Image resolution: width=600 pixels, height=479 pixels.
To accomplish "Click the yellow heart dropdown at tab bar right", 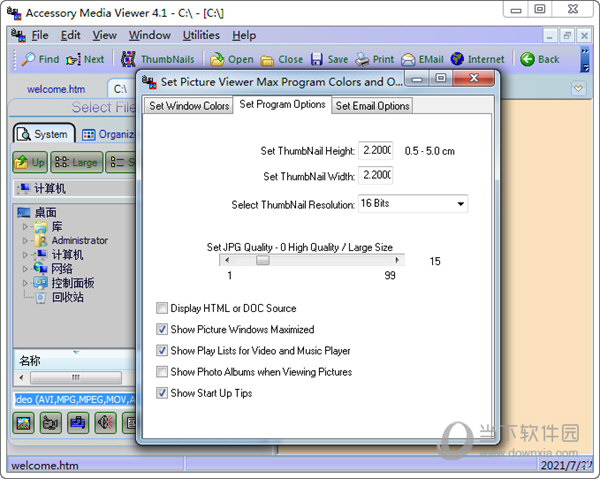I will coord(578,88).
